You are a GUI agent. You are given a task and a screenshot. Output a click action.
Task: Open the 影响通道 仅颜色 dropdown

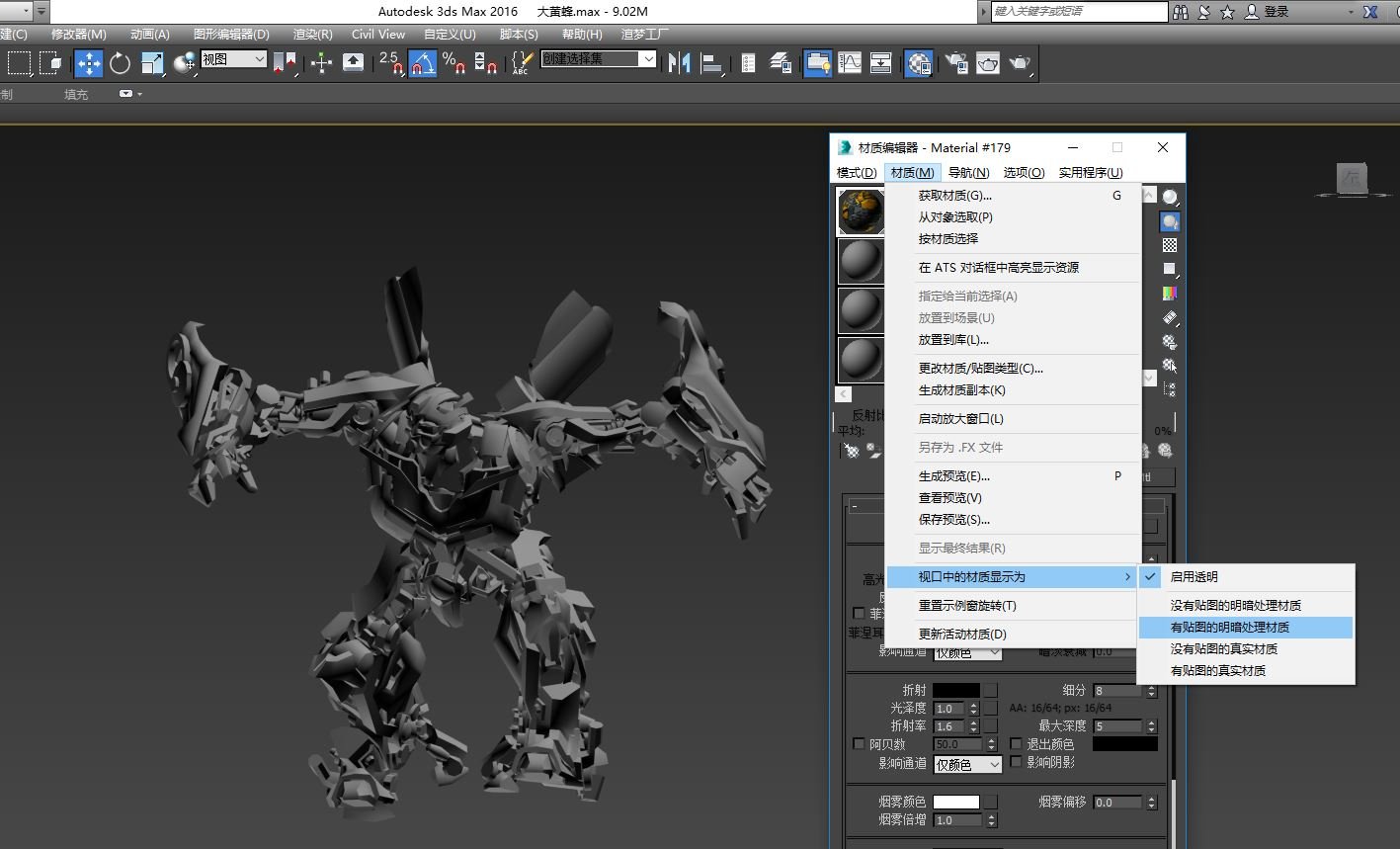point(966,763)
